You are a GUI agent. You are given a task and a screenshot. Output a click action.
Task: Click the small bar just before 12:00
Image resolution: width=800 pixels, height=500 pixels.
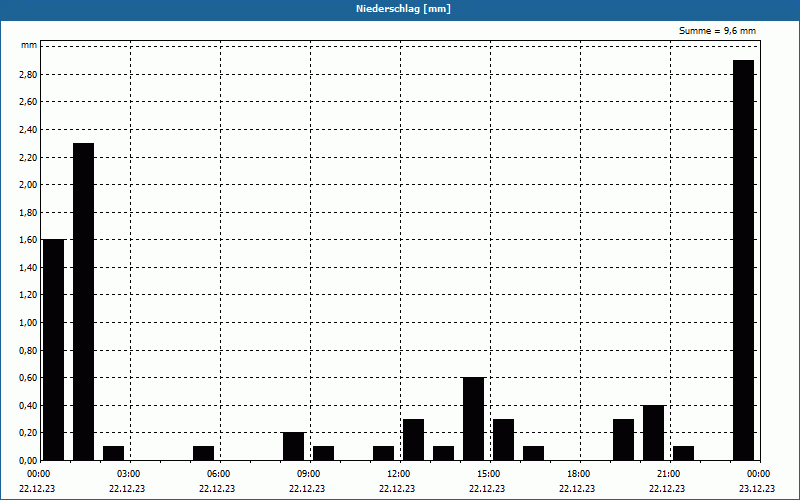pos(384,453)
